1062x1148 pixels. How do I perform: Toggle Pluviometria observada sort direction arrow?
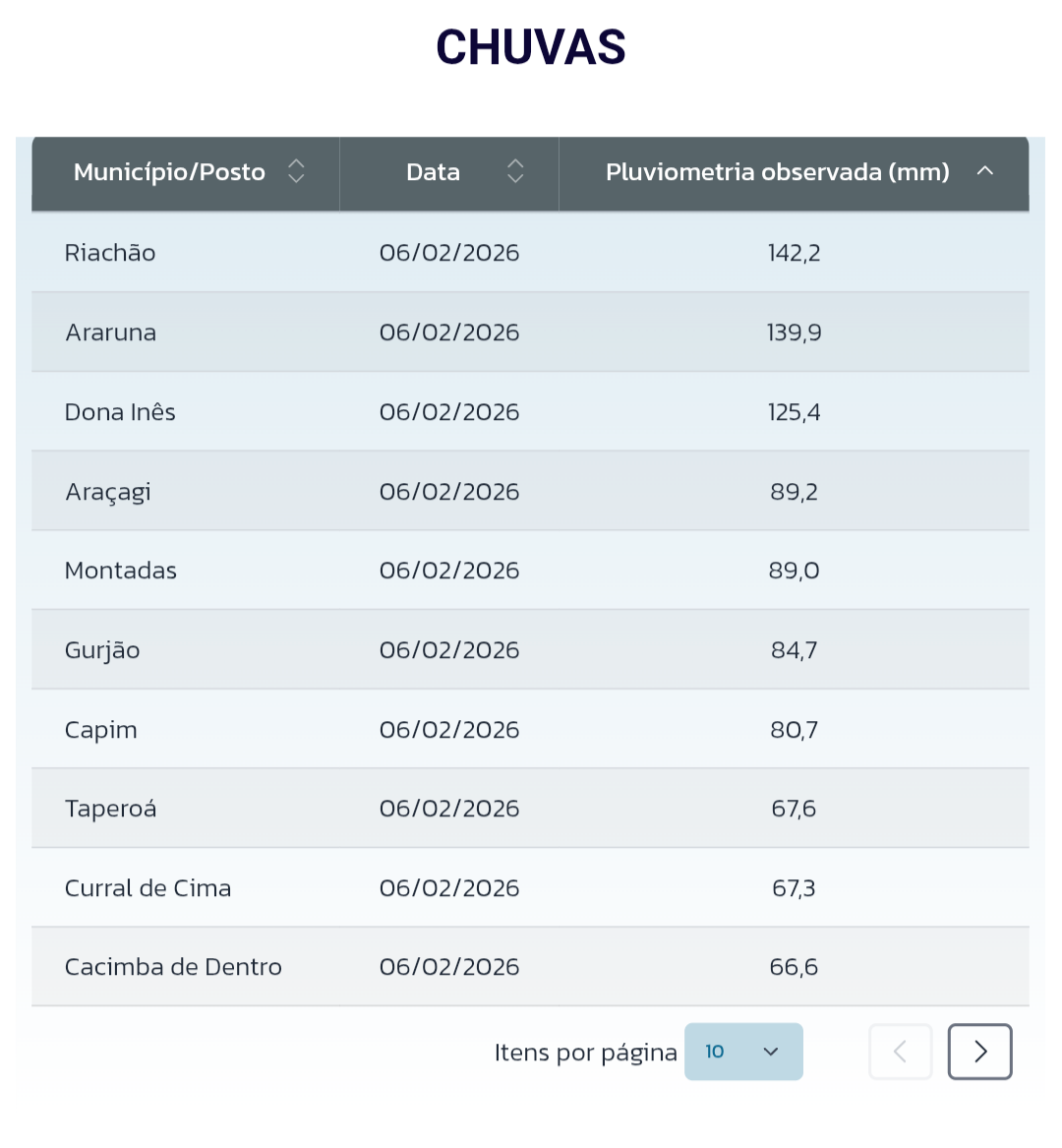(x=984, y=171)
